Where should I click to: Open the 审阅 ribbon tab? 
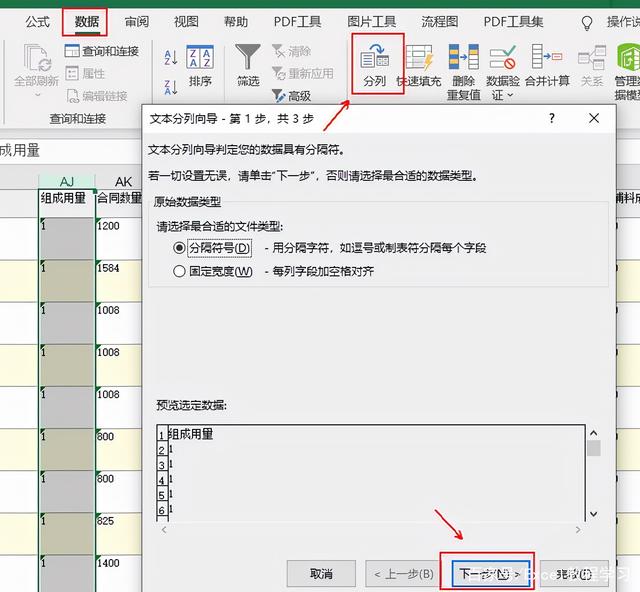click(136, 22)
